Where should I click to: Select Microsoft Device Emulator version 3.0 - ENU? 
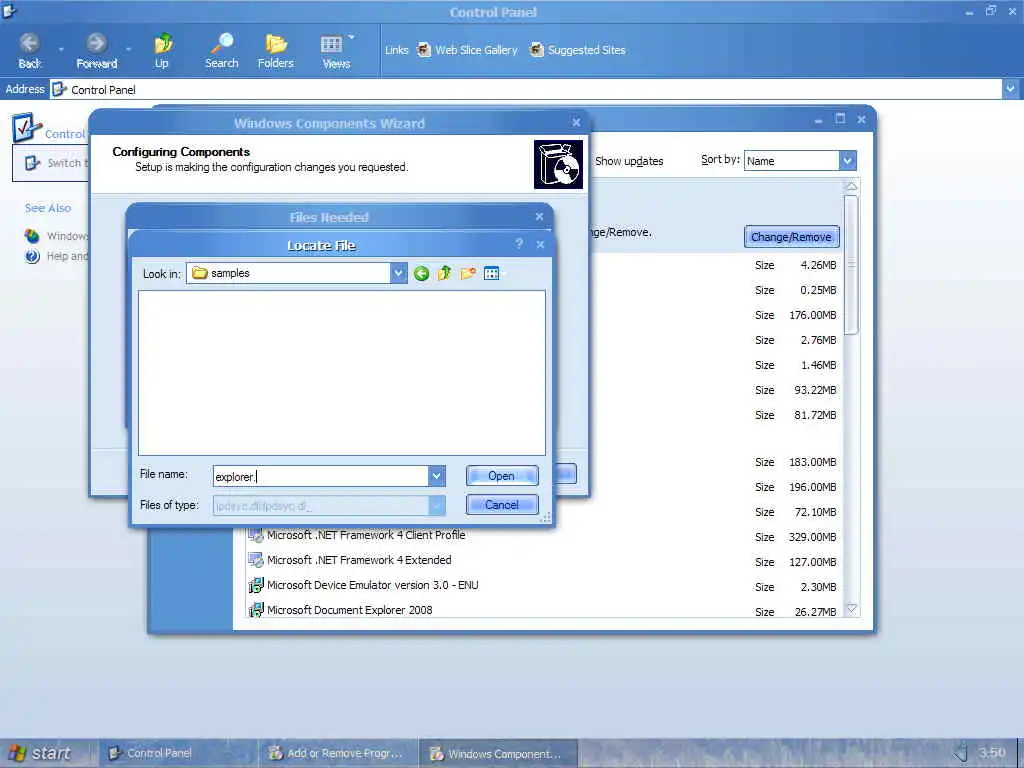pyautogui.click(x=372, y=584)
